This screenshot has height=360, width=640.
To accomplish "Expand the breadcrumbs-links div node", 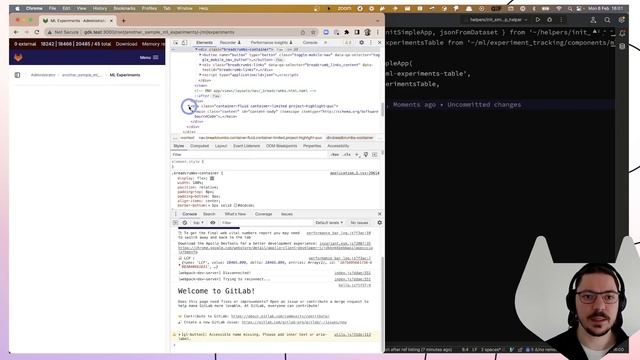I will (x=200, y=64).
